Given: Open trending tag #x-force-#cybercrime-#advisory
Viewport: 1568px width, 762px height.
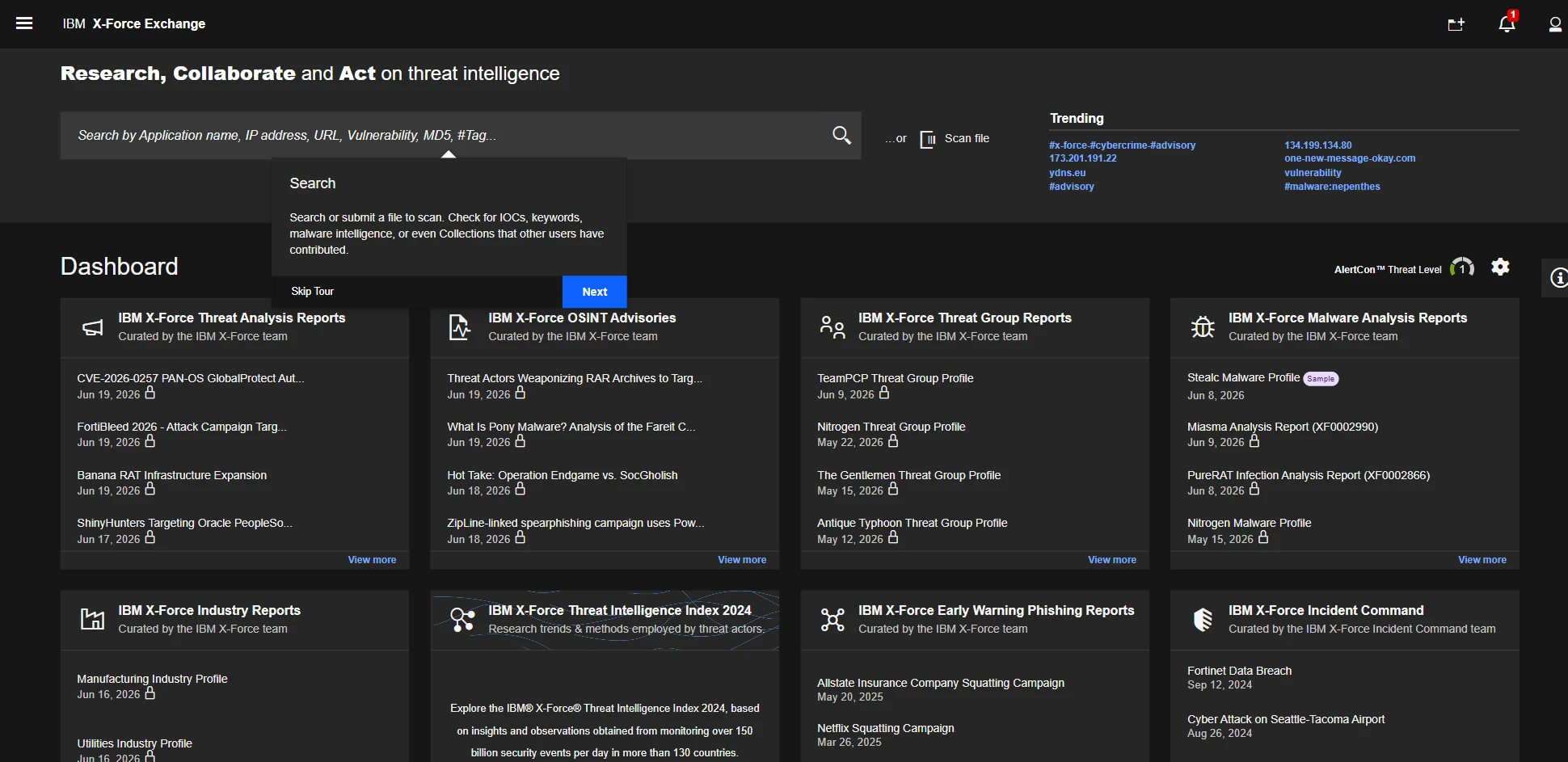Looking at the screenshot, I should [1122, 145].
